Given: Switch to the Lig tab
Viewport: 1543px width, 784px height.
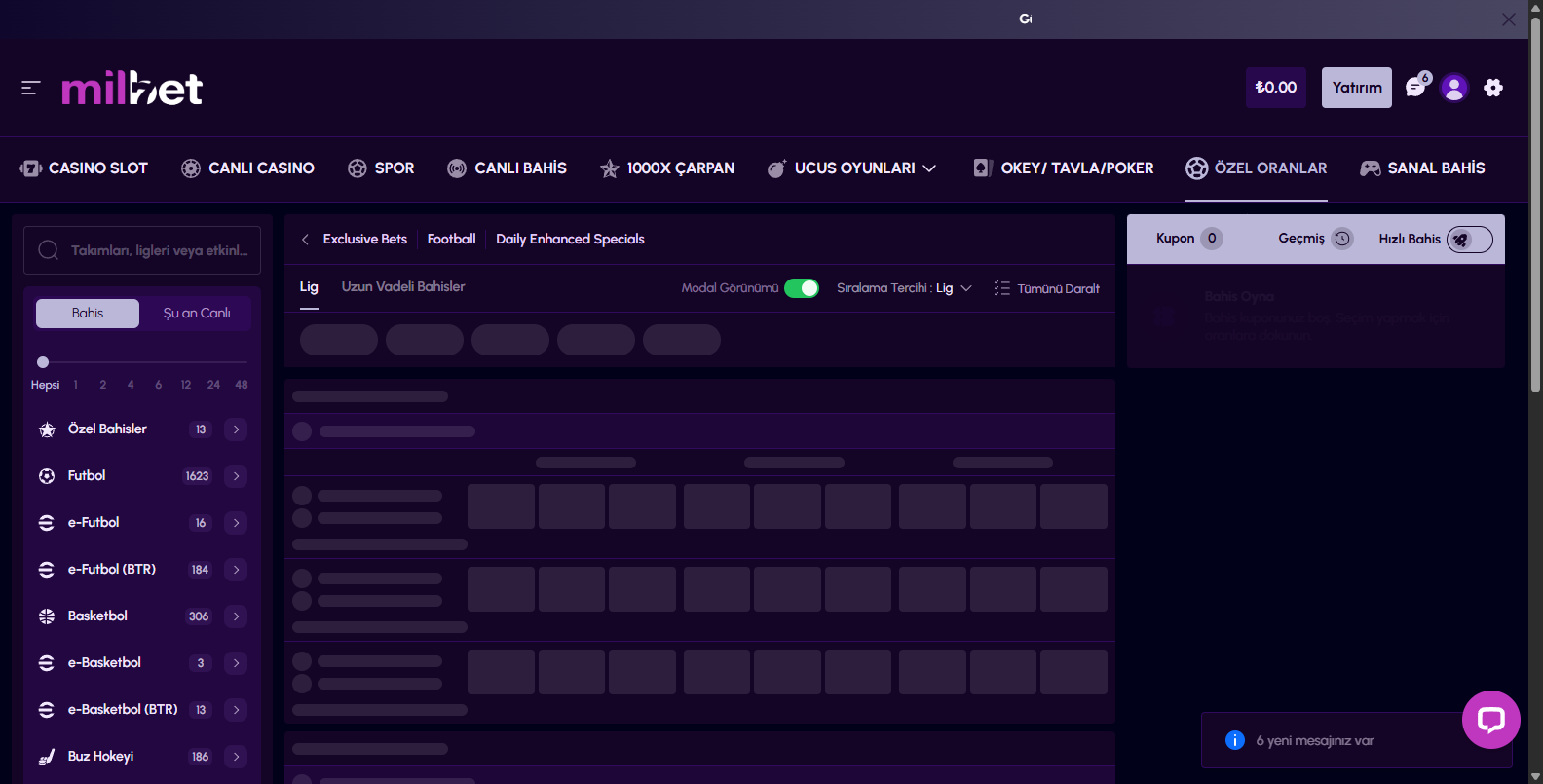Looking at the screenshot, I should (309, 287).
